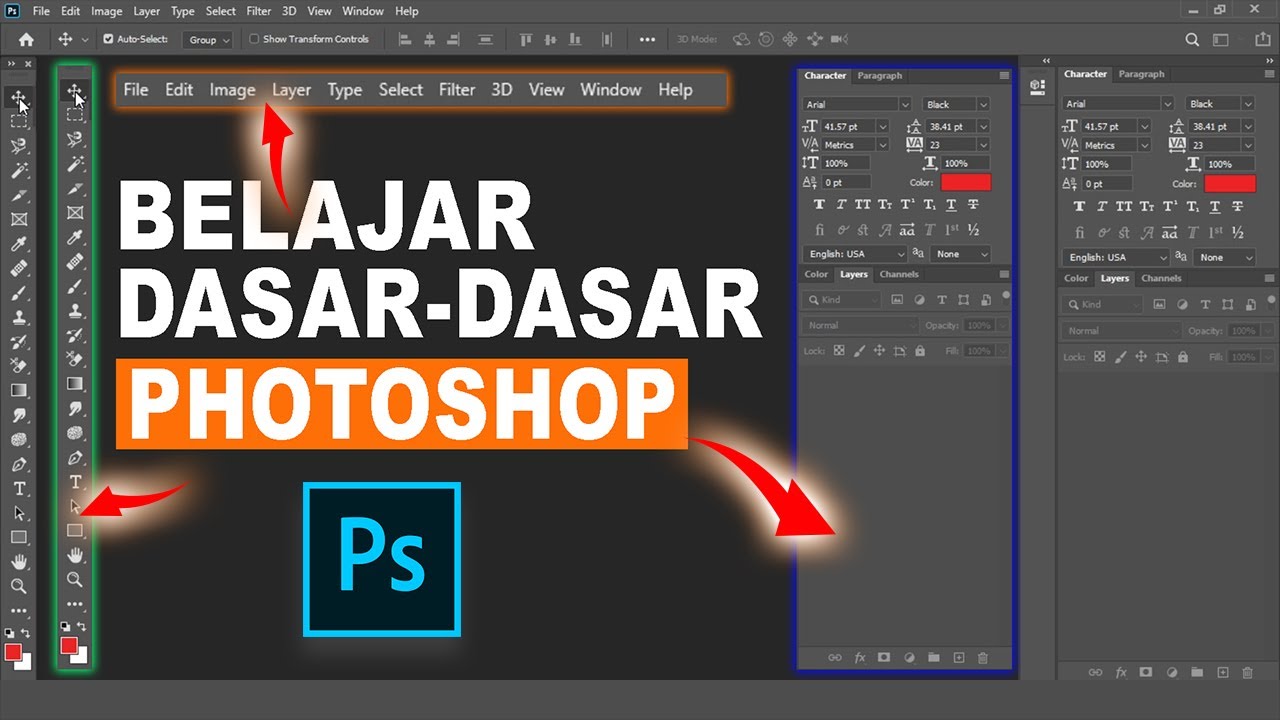1280x720 pixels.
Task: Toggle Faux Bold in the rightmost Character panel
Action: coord(1079,207)
